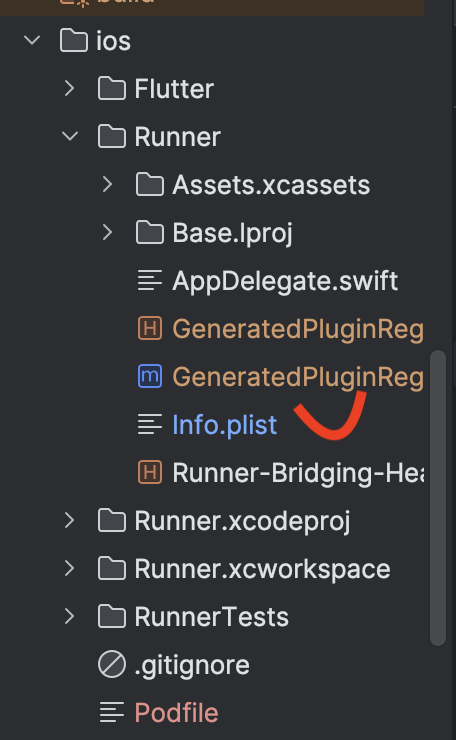Collapse the ios folder chevron

click(32, 41)
